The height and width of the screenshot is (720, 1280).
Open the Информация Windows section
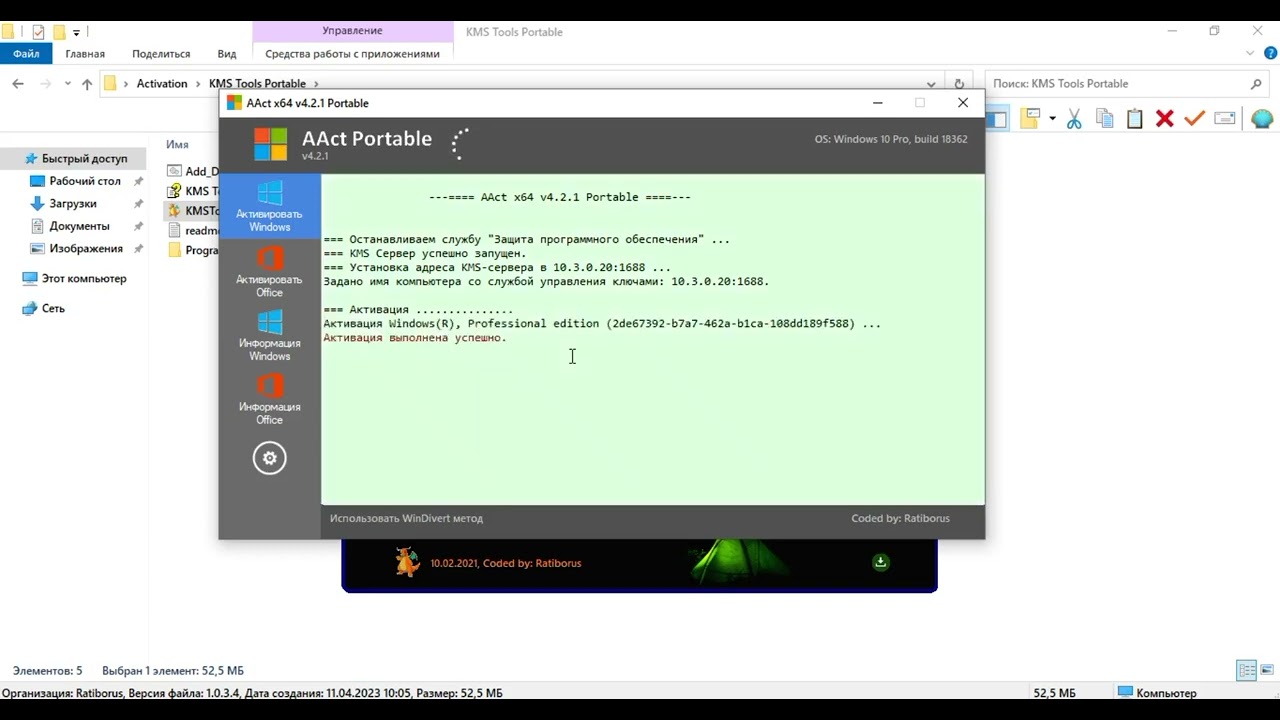click(270, 335)
